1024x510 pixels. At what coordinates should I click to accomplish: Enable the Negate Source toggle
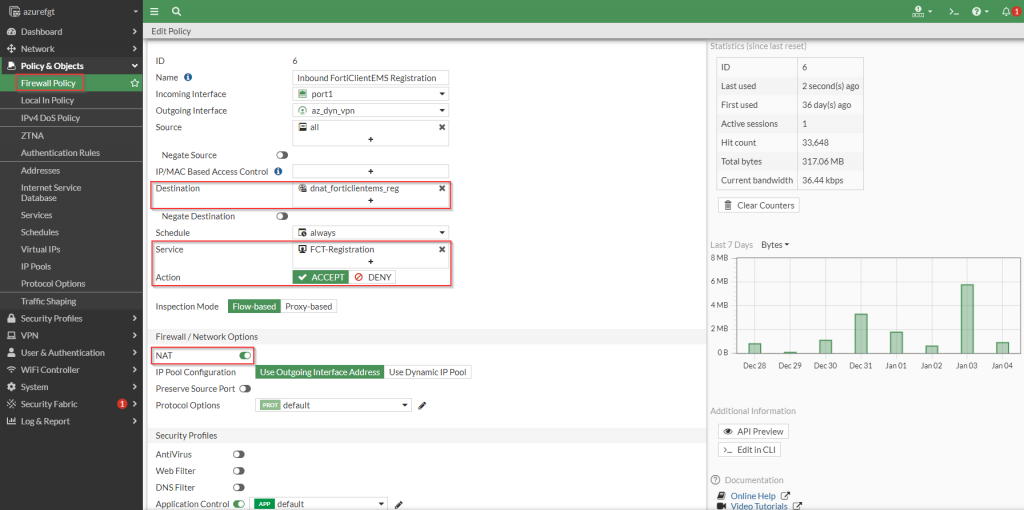coord(282,155)
